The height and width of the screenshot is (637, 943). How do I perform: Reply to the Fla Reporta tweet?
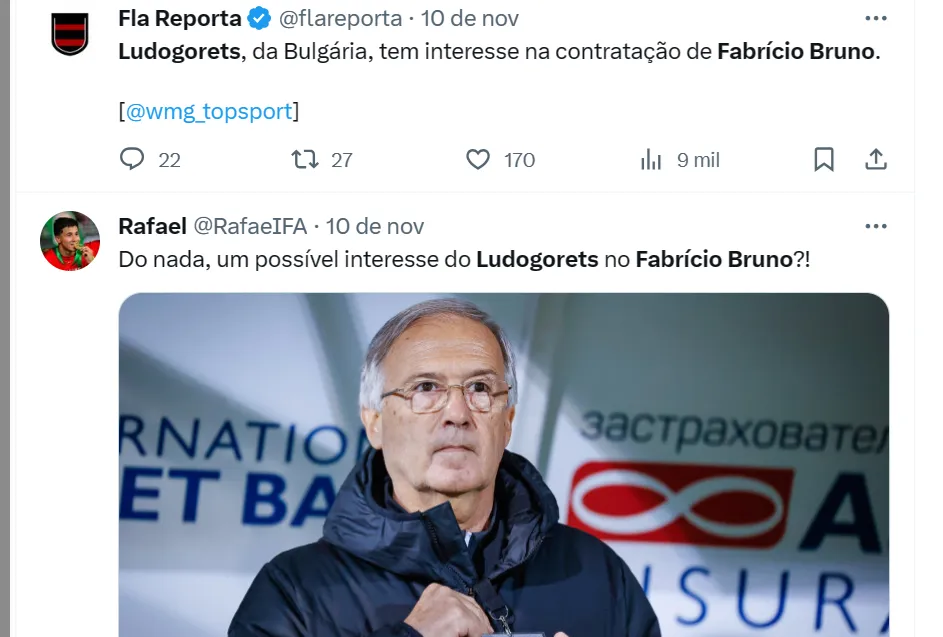pos(132,159)
